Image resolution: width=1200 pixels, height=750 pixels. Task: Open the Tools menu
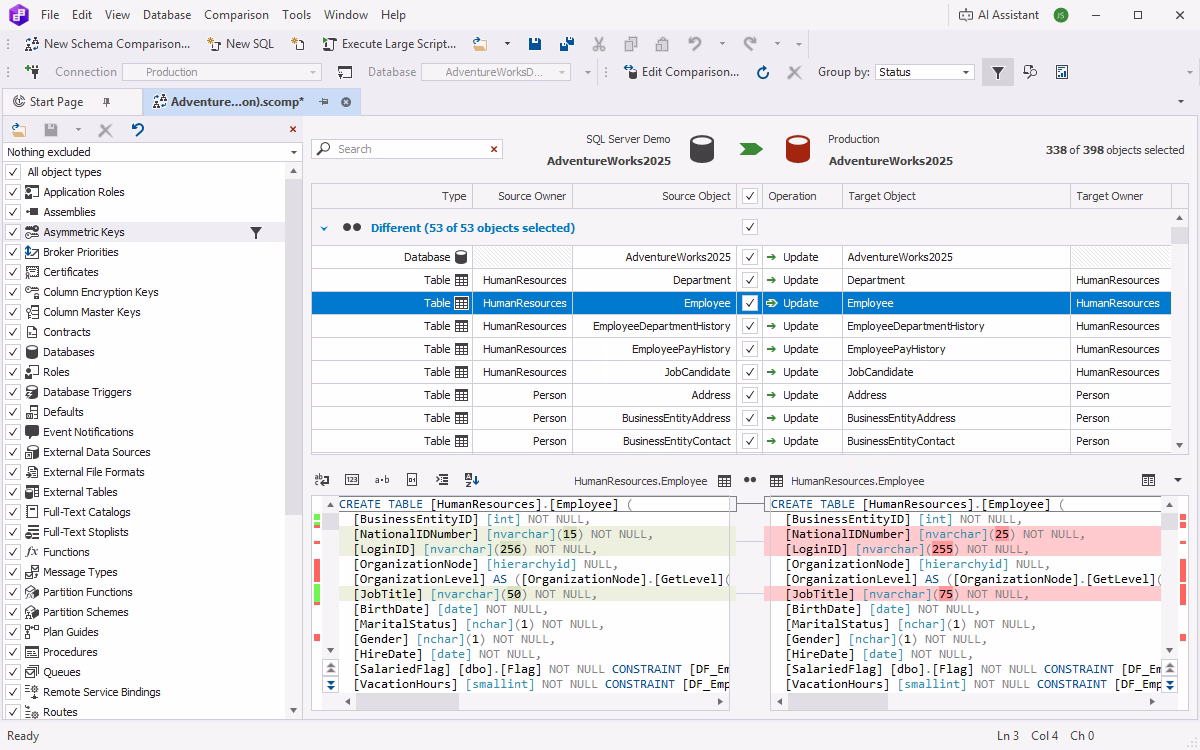click(x=296, y=15)
